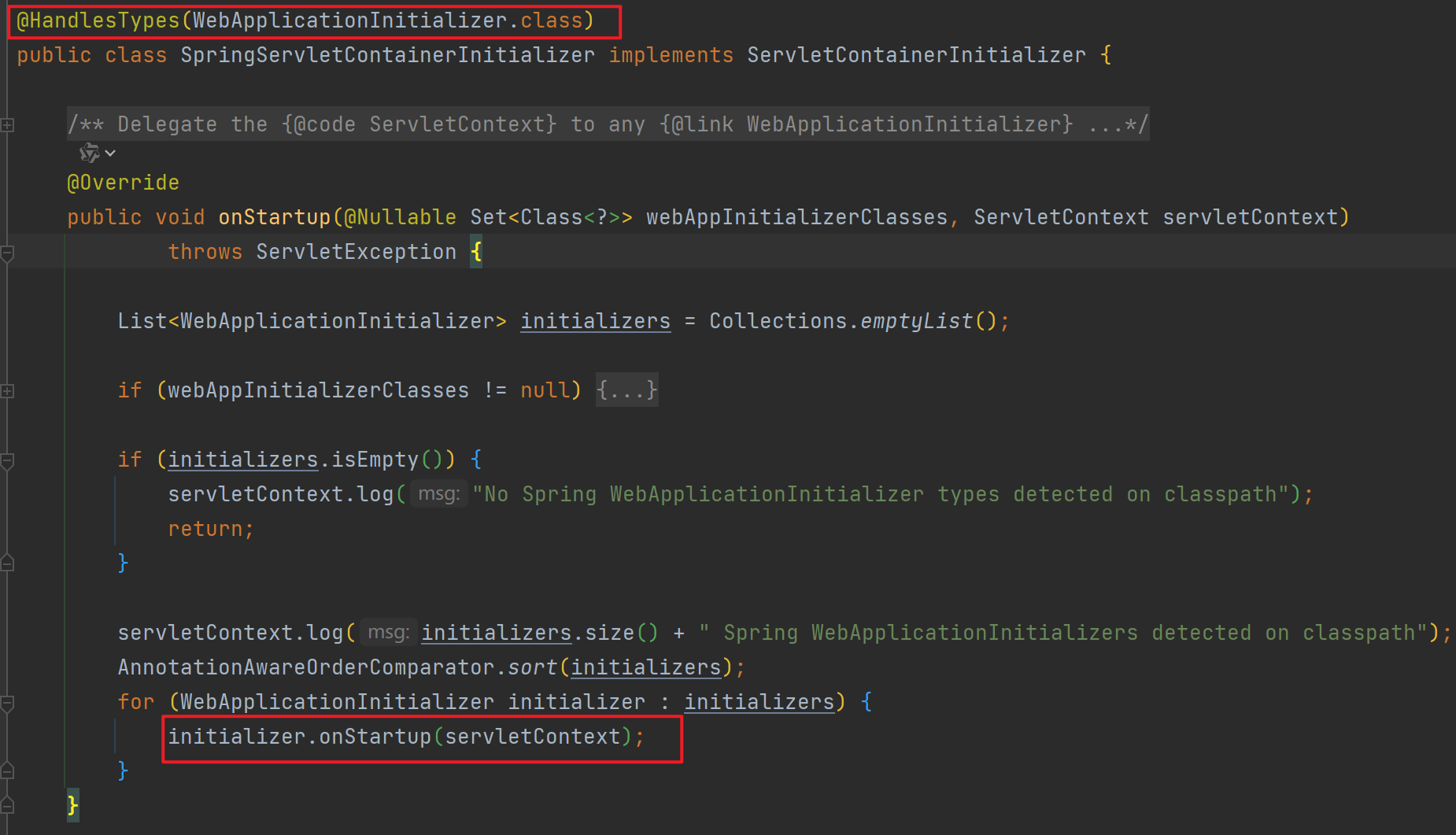
Task: Click 'initializers' collection in the for header
Action: click(x=759, y=702)
